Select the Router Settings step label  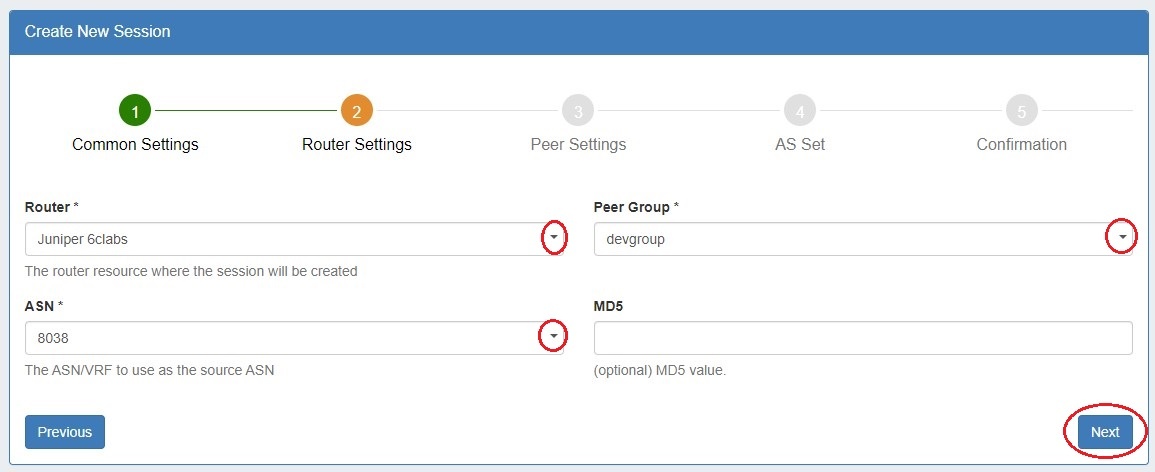[x=356, y=144]
